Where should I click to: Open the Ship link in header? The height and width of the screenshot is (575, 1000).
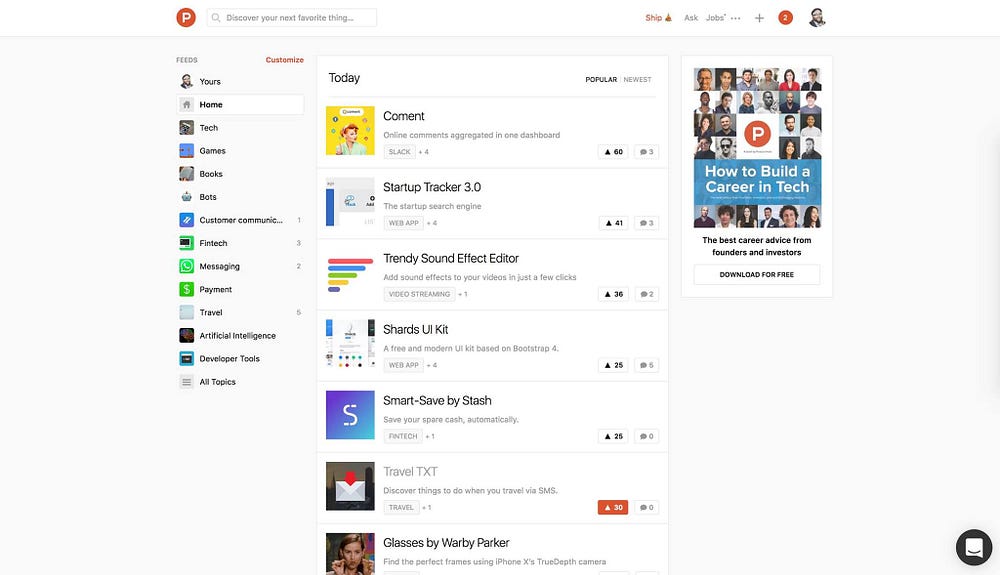(658, 18)
